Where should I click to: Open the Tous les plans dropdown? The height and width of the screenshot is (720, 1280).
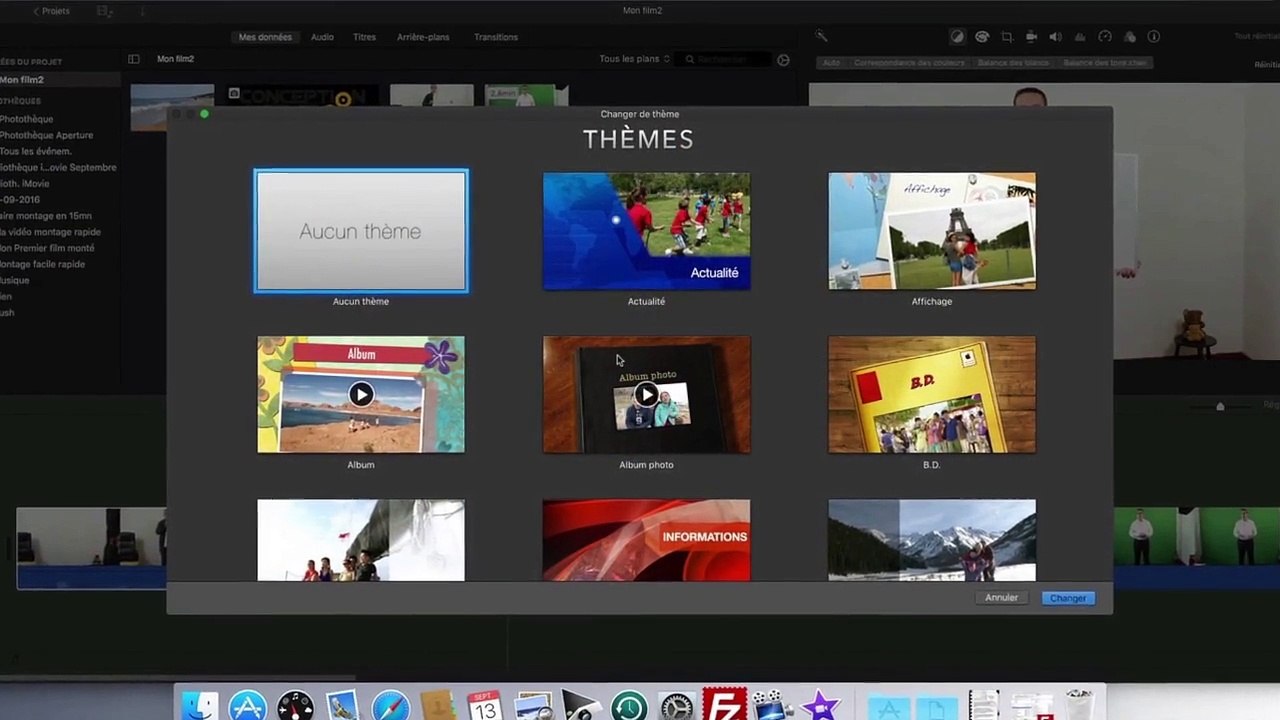point(634,59)
